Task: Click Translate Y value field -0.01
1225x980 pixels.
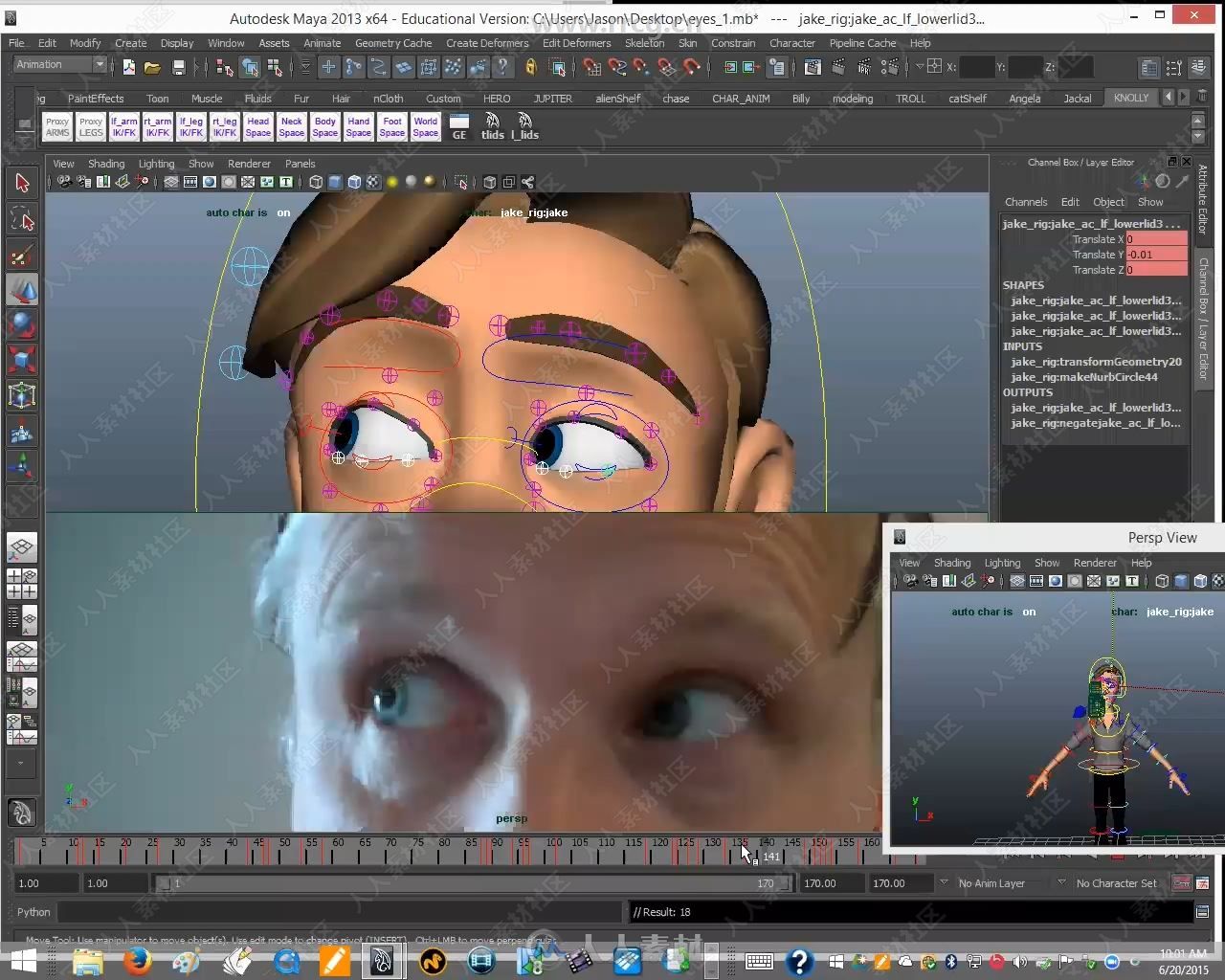Action: pyautogui.click(x=1156, y=255)
